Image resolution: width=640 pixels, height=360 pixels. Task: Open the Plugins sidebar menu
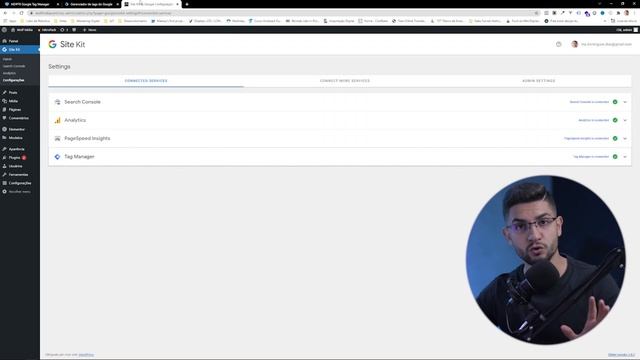pos(14,158)
